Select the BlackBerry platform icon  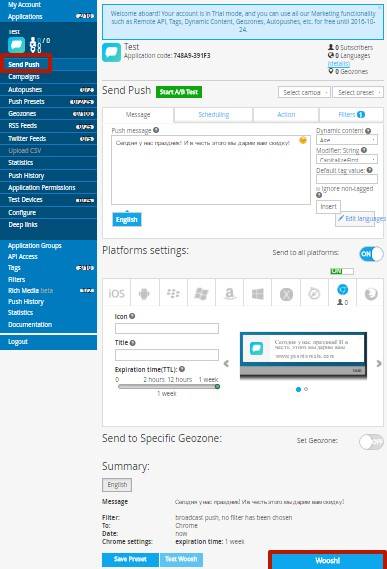[173, 293]
